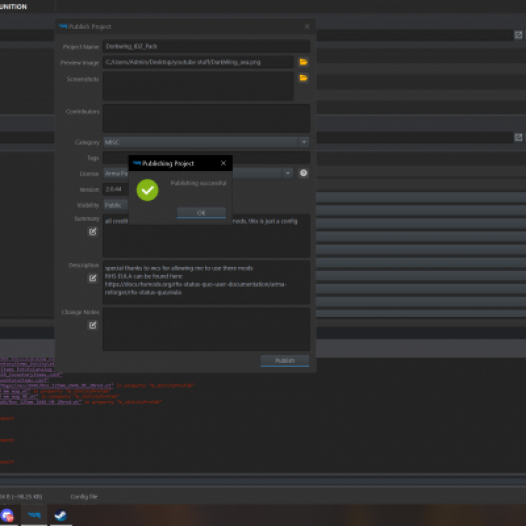Viewport: 526px width, 526px height.
Task: Click OK in Publishing Project dialog
Action: pyautogui.click(x=201, y=213)
